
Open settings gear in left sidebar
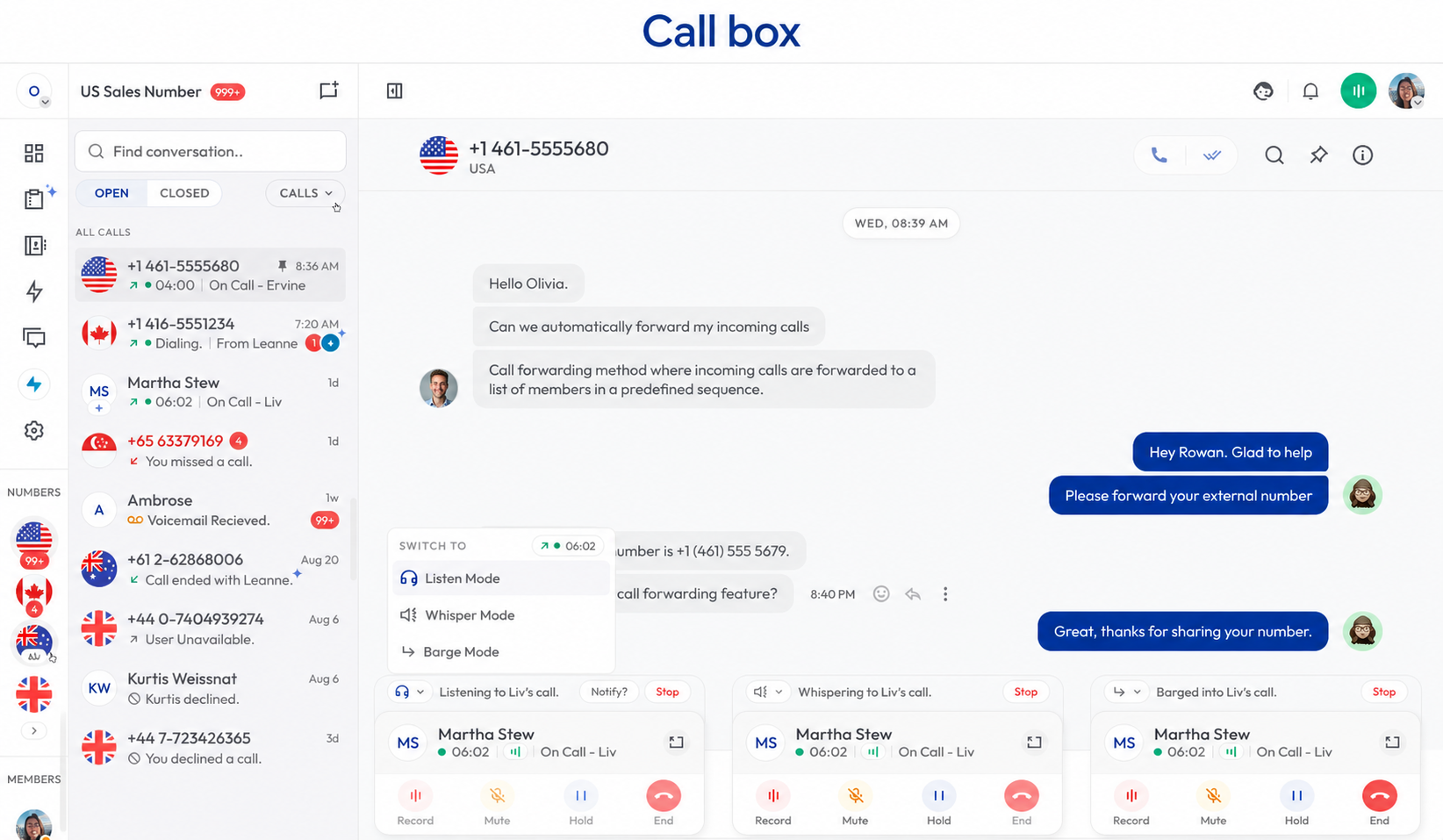click(x=34, y=431)
